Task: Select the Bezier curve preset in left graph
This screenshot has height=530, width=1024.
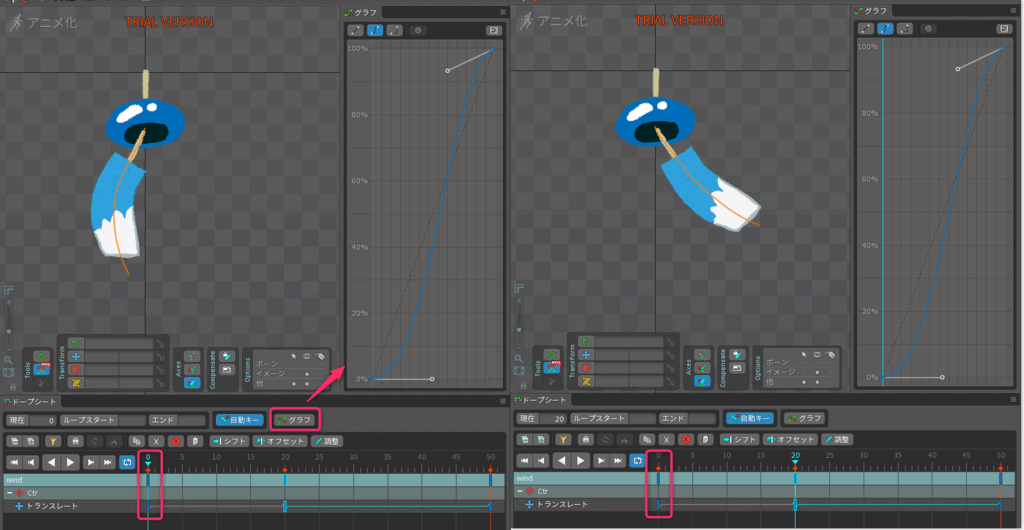Action: tap(376, 30)
